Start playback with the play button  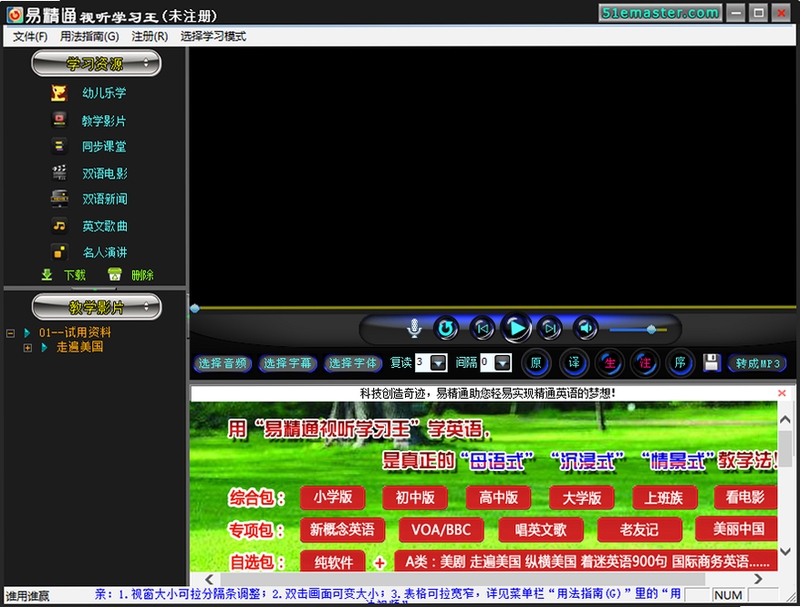pos(516,328)
